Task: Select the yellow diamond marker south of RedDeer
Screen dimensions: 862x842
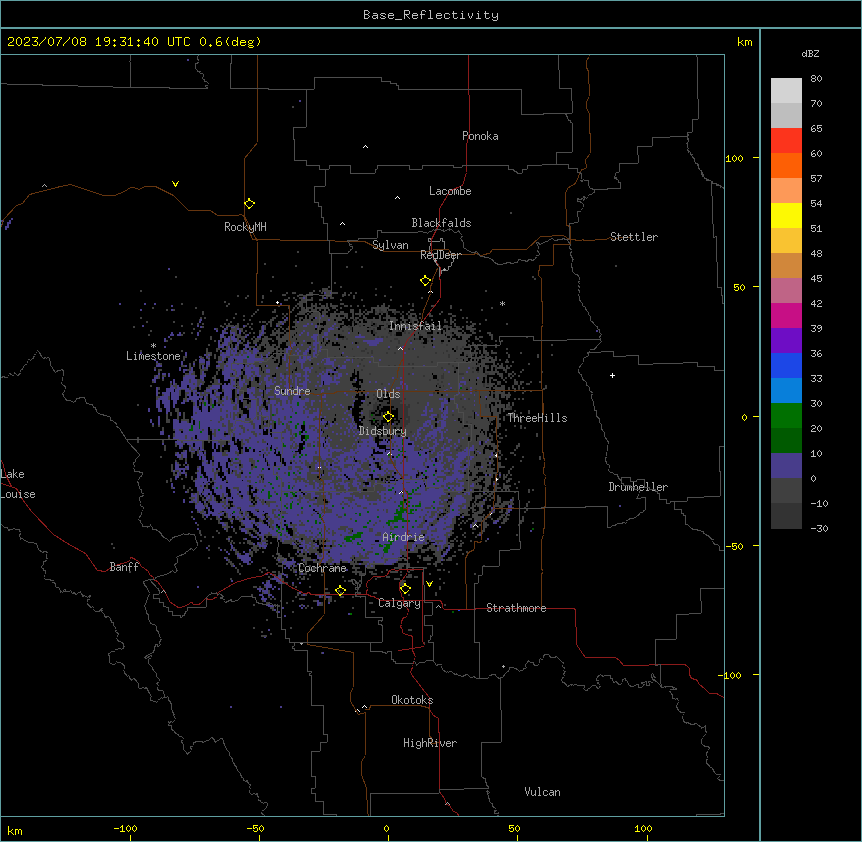Action: click(425, 281)
